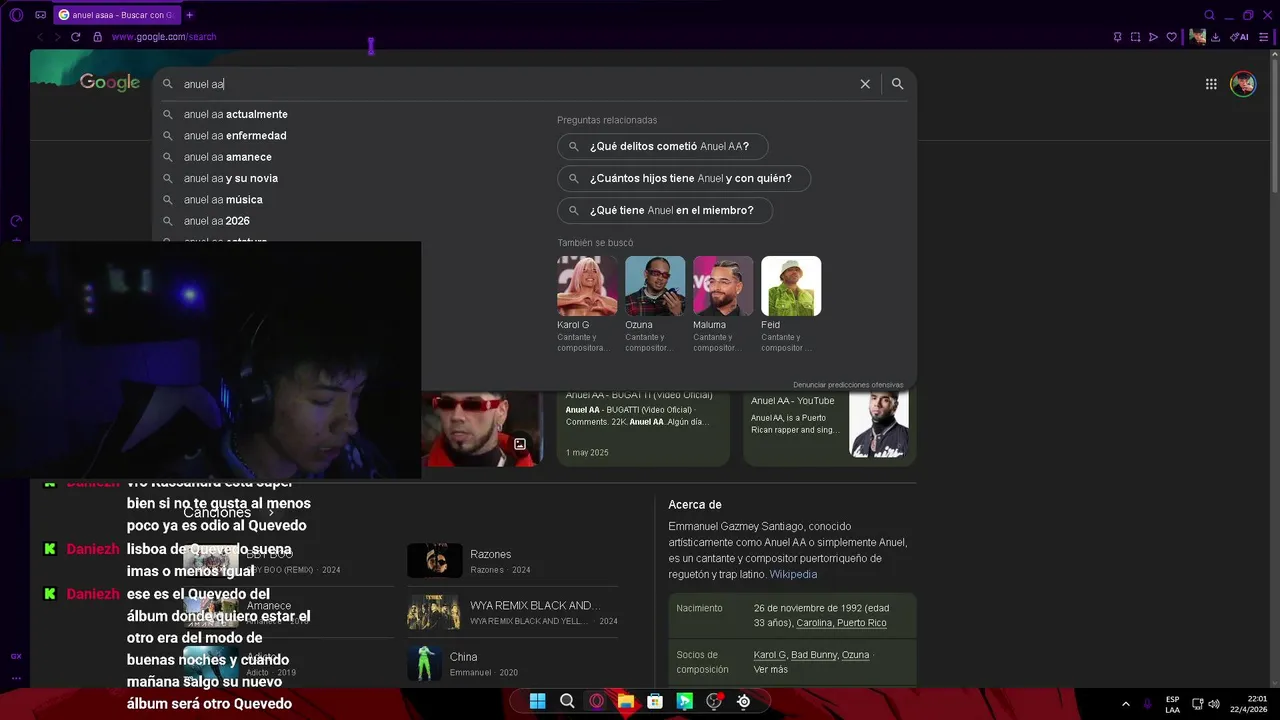
Task: Edit the search field containing anuel aa
Action: (515, 84)
